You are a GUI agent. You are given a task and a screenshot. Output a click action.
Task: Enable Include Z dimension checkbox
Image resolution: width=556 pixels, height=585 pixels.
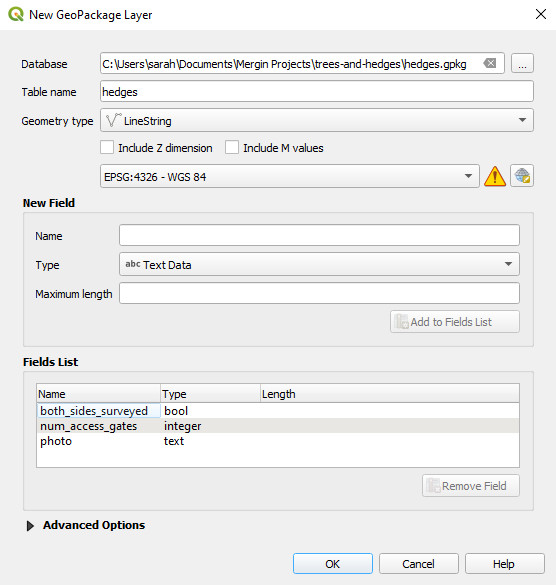click(x=107, y=147)
